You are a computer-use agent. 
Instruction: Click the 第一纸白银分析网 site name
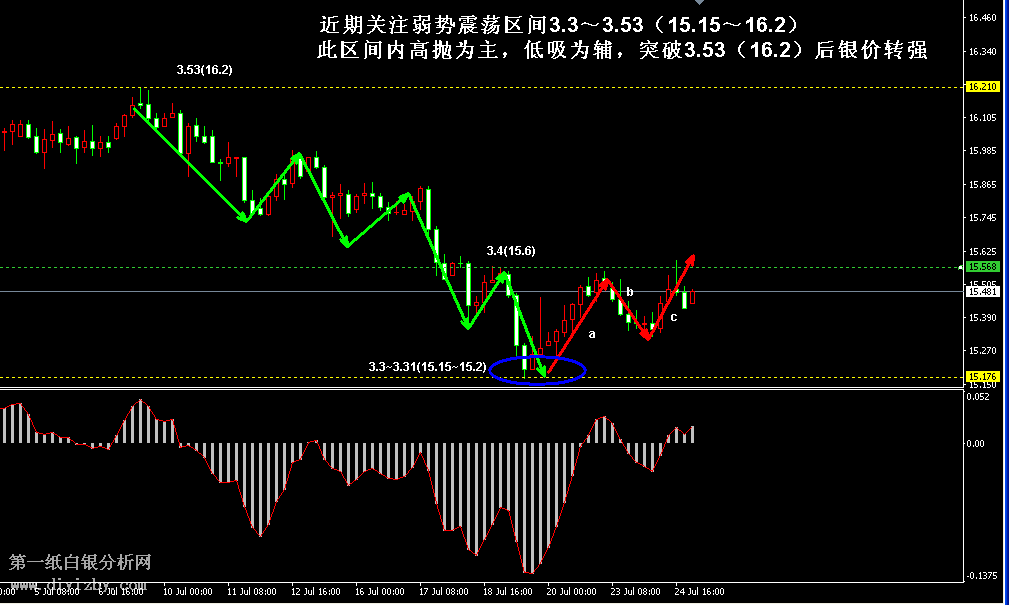coord(80,562)
